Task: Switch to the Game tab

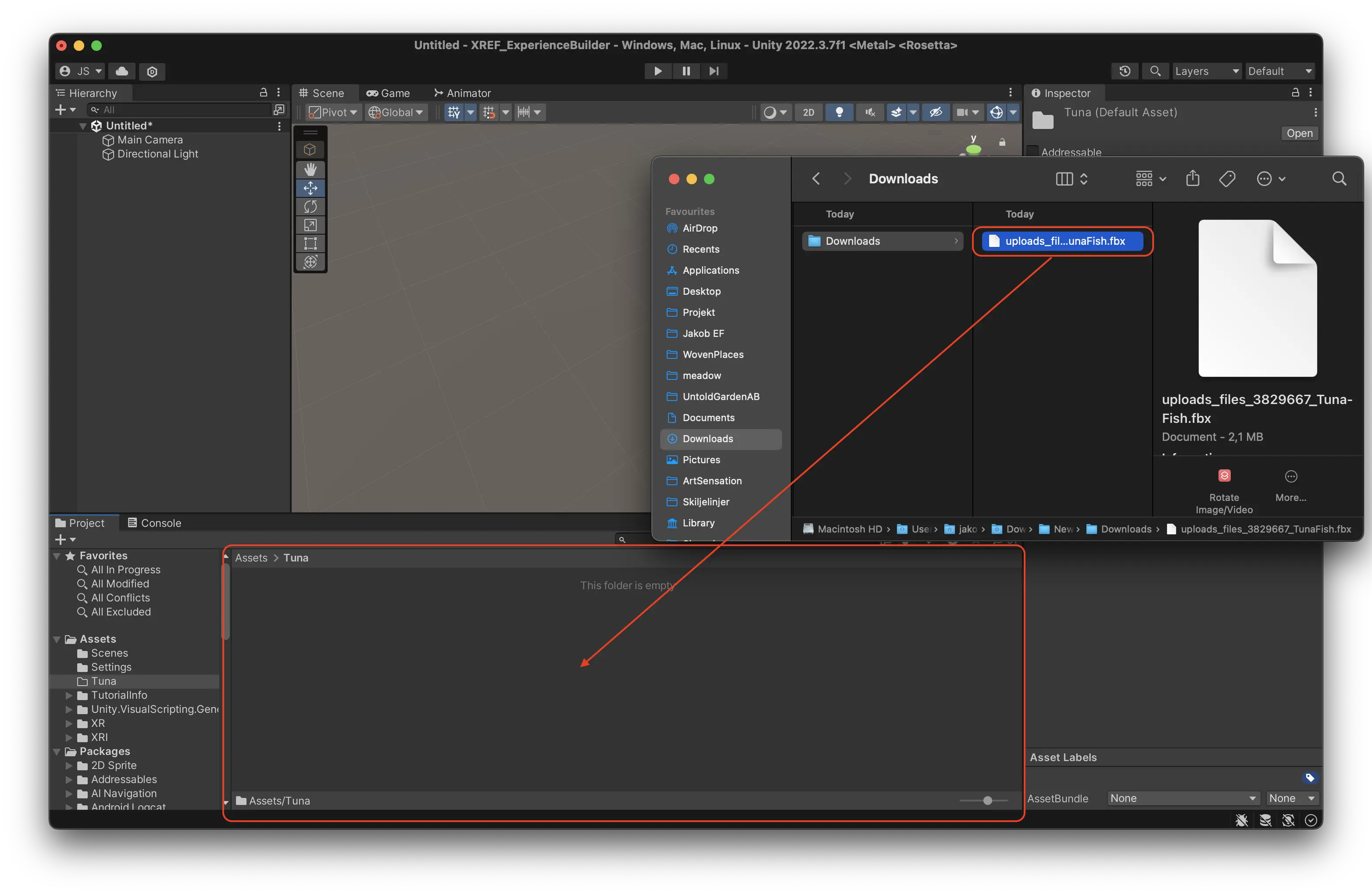Action: click(388, 93)
